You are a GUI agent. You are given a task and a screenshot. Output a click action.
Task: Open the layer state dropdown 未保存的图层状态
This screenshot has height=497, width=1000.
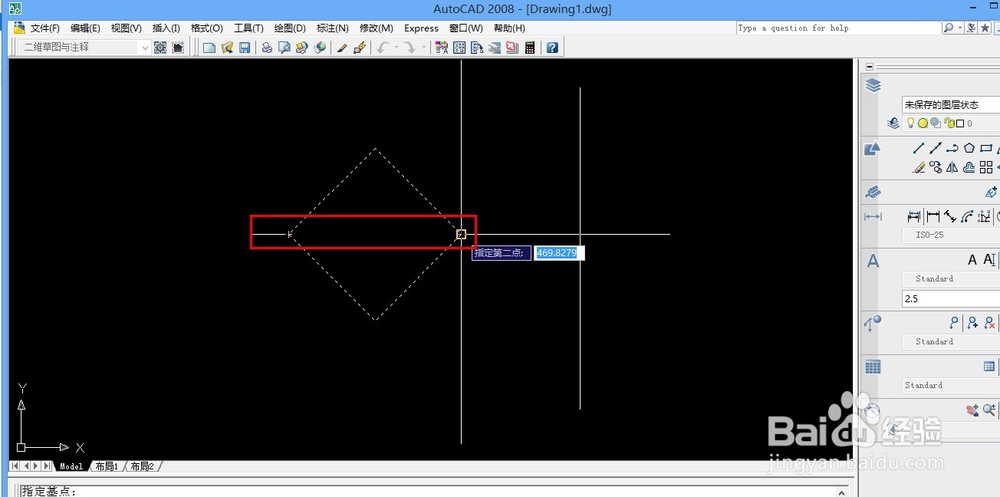(951, 105)
